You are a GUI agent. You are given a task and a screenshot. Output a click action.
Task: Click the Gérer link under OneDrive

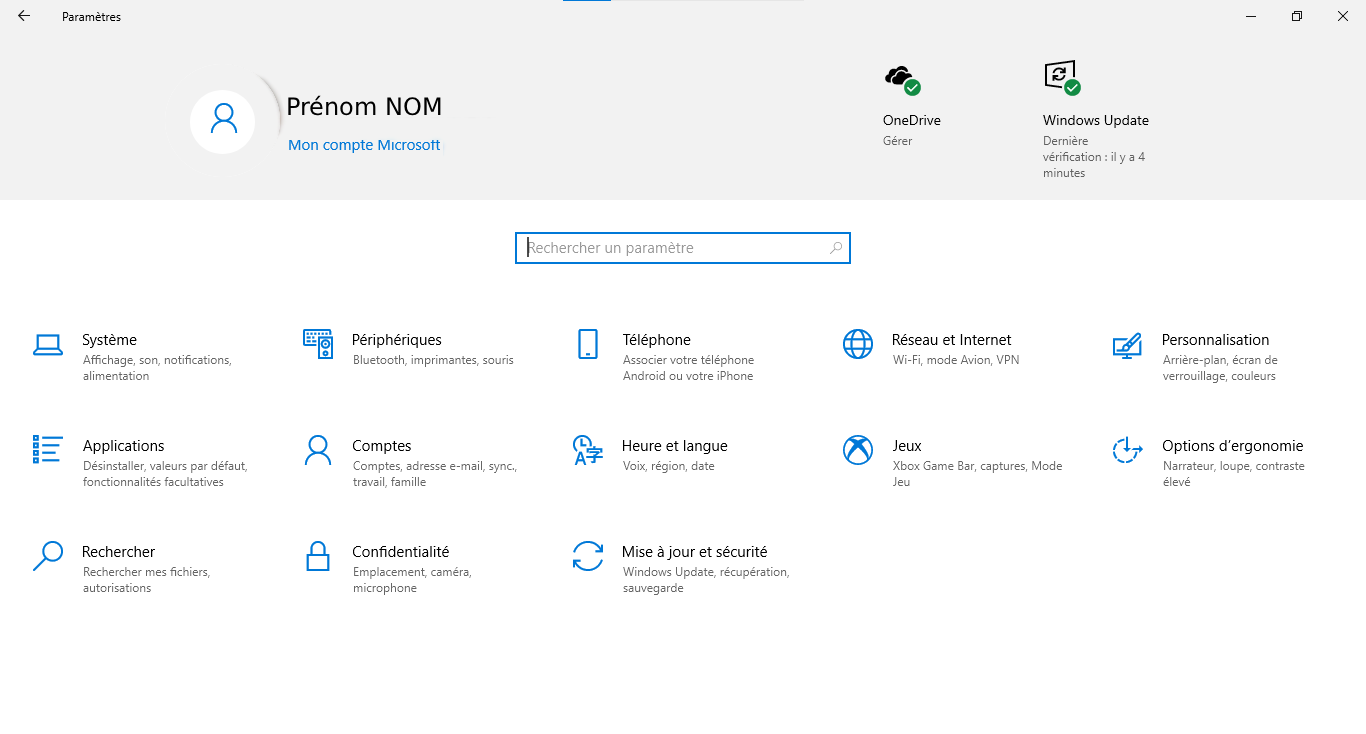[x=897, y=141]
